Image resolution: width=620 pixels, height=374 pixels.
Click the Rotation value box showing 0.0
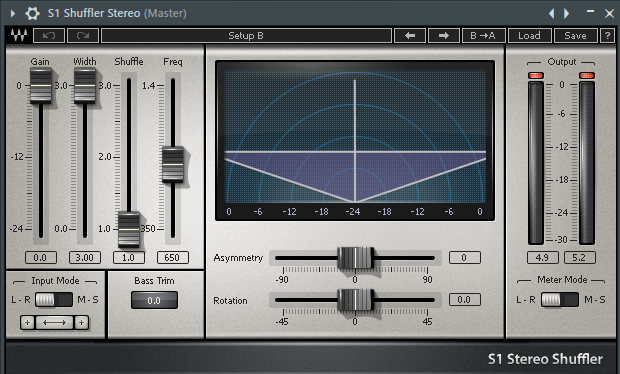pyautogui.click(x=465, y=300)
